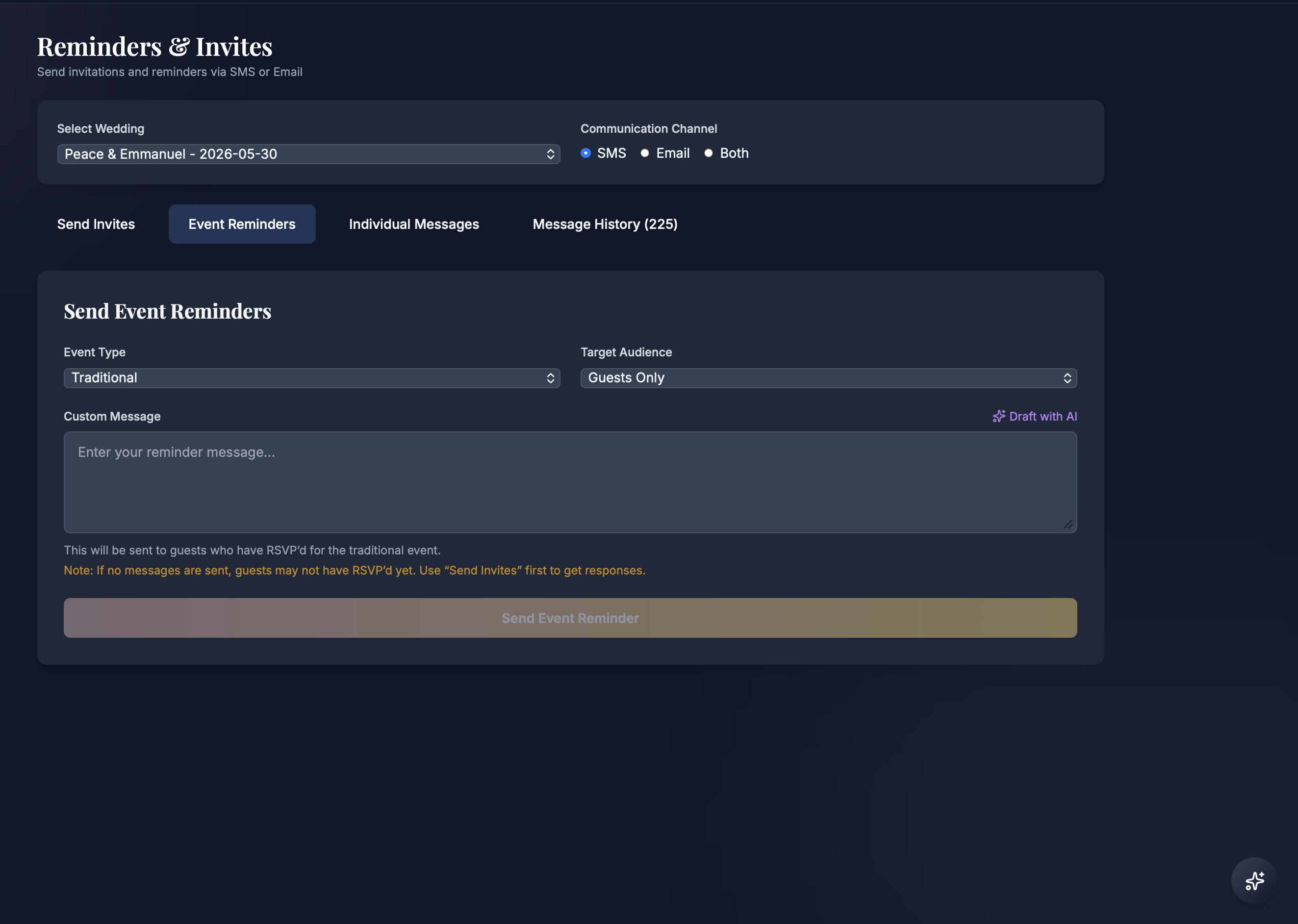Choose the Email communication channel
The image size is (1298, 924).
645,153
